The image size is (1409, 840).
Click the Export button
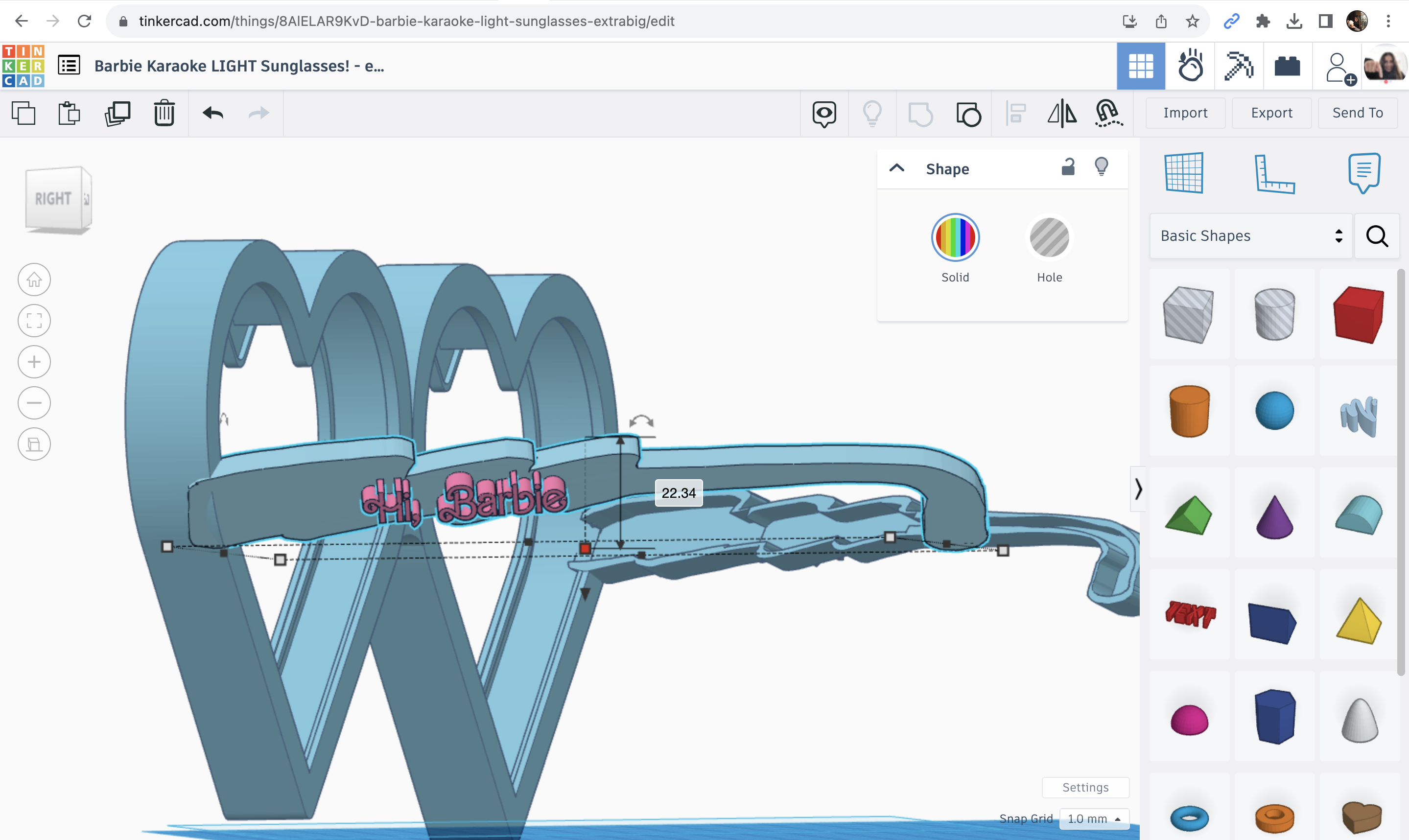point(1271,113)
